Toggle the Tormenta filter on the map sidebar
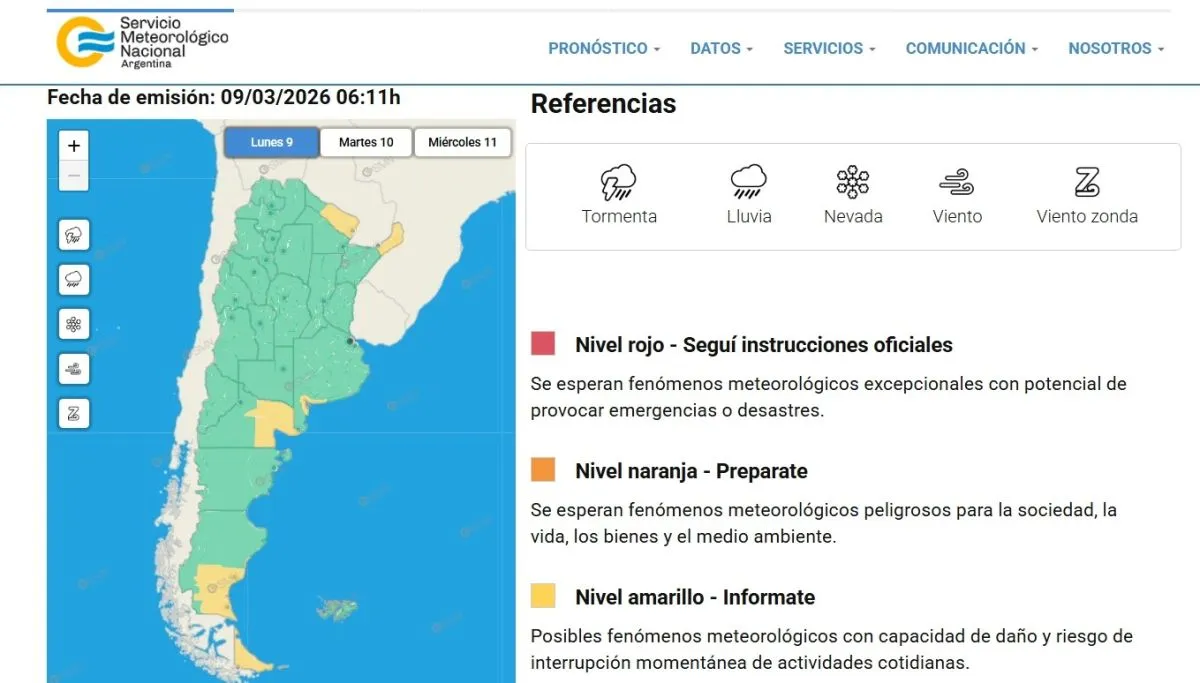The width and height of the screenshot is (1200, 683). [x=73, y=235]
